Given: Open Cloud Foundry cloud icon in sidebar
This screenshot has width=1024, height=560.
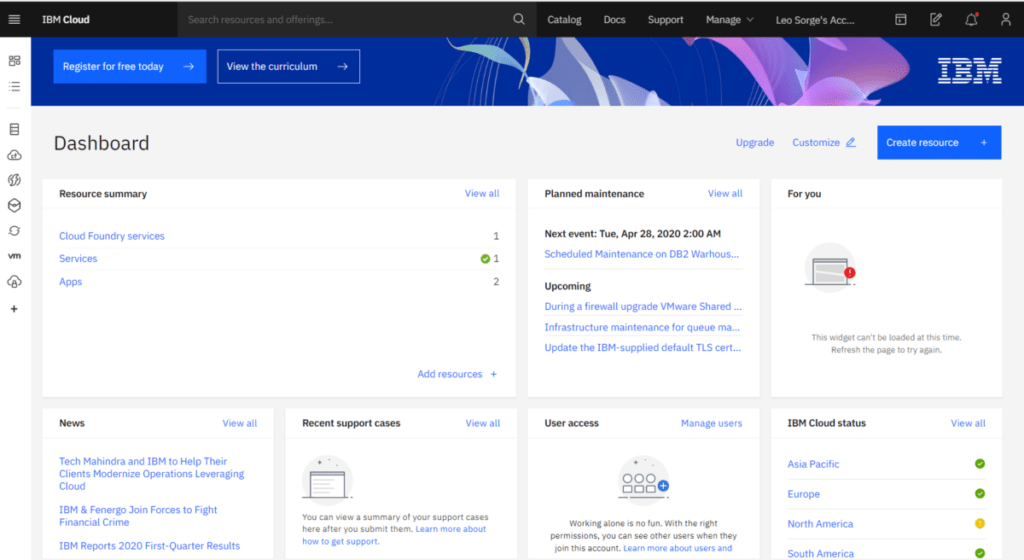Looking at the screenshot, I should point(14,155).
